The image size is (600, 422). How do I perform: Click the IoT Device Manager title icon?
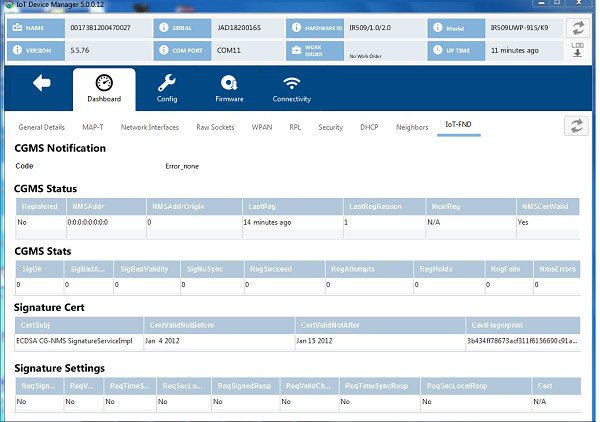click(10, 5)
